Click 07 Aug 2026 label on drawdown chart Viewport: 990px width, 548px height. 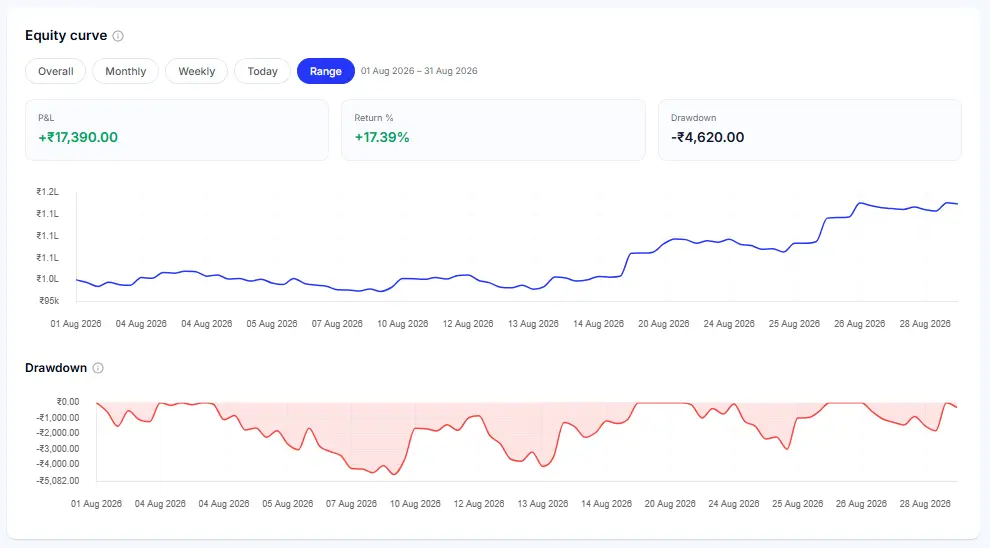[351, 504]
